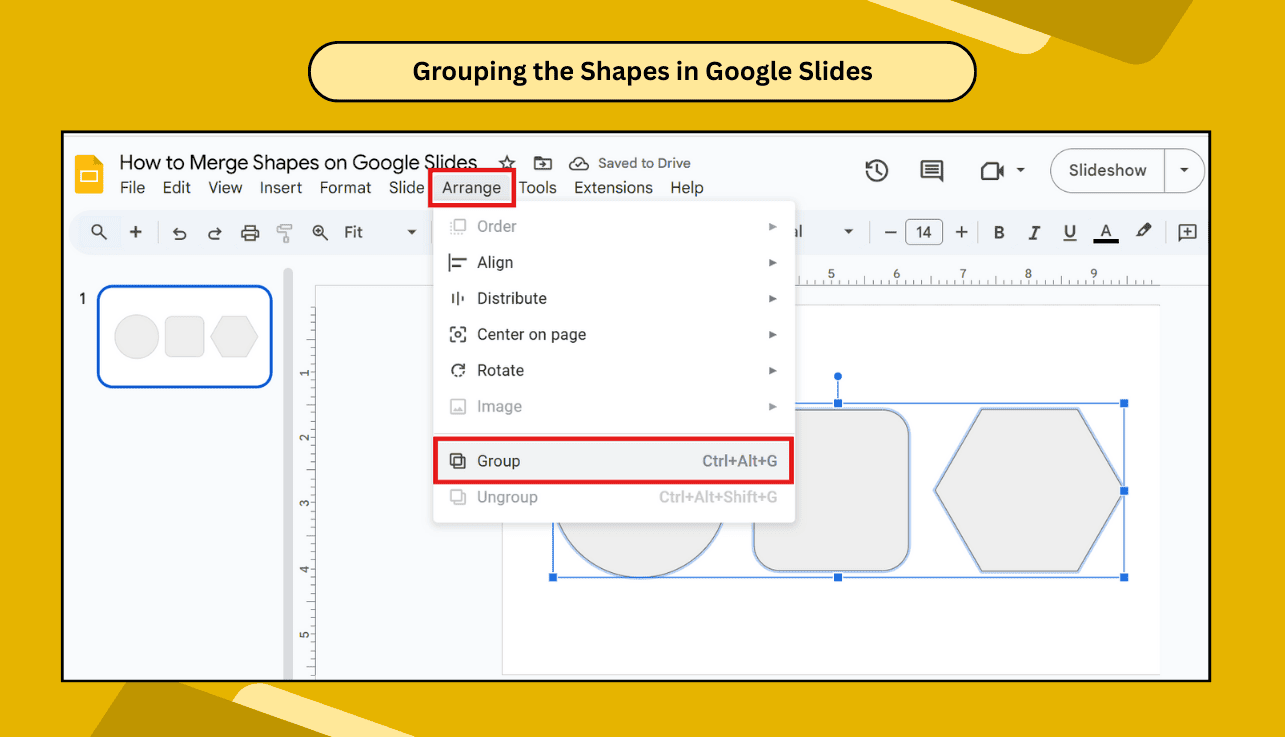
Task: Star the presentation
Action: tap(507, 162)
